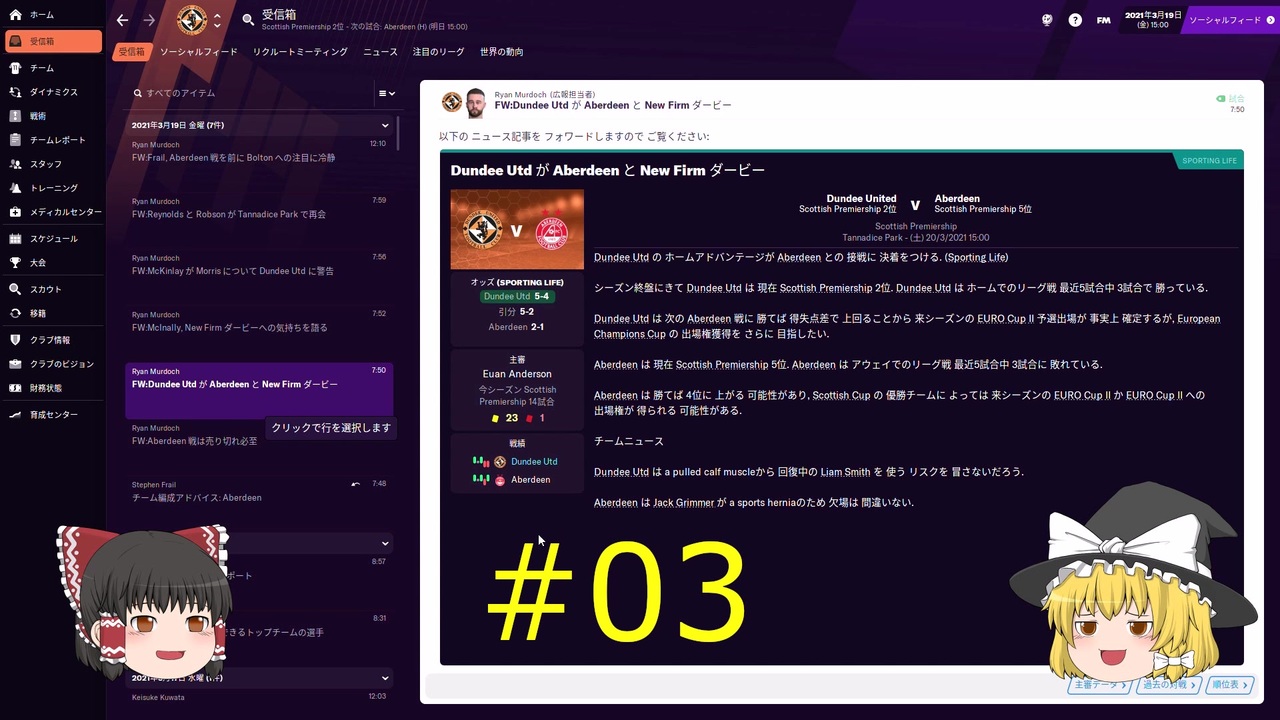Open the スタッフ staff icon
Screen dimensions: 1280x720
(x=15, y=164)
